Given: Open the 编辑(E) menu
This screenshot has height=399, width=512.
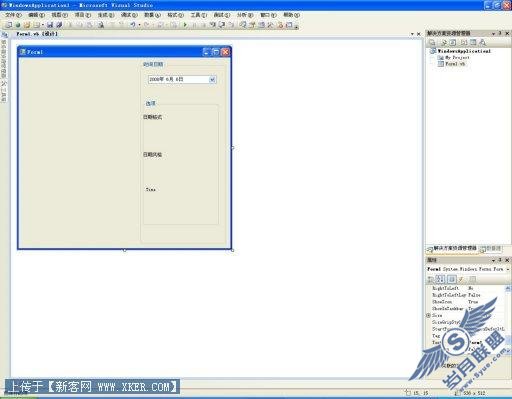Looking at the screenshot, I should pos(36,15).
